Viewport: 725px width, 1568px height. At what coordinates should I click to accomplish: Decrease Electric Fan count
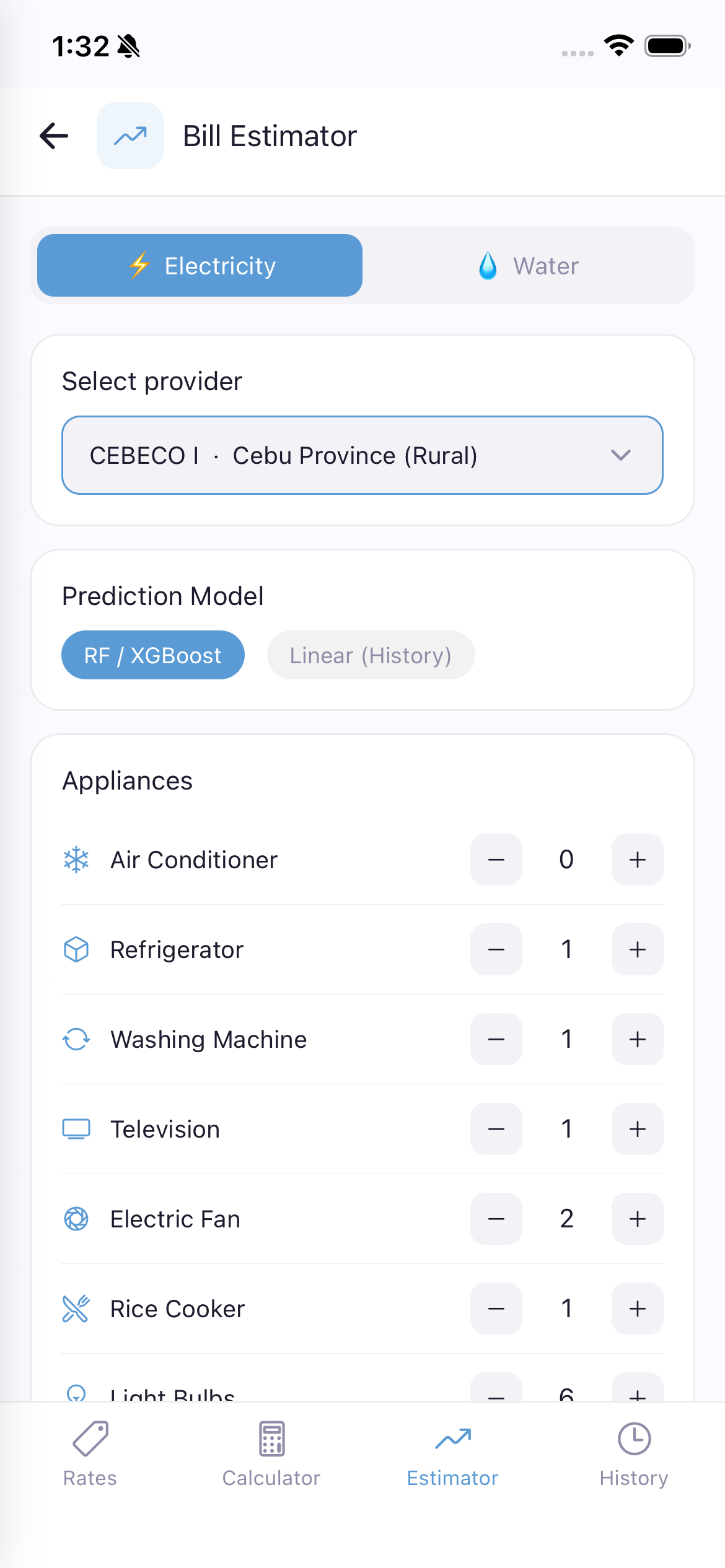click(496, 1219)
